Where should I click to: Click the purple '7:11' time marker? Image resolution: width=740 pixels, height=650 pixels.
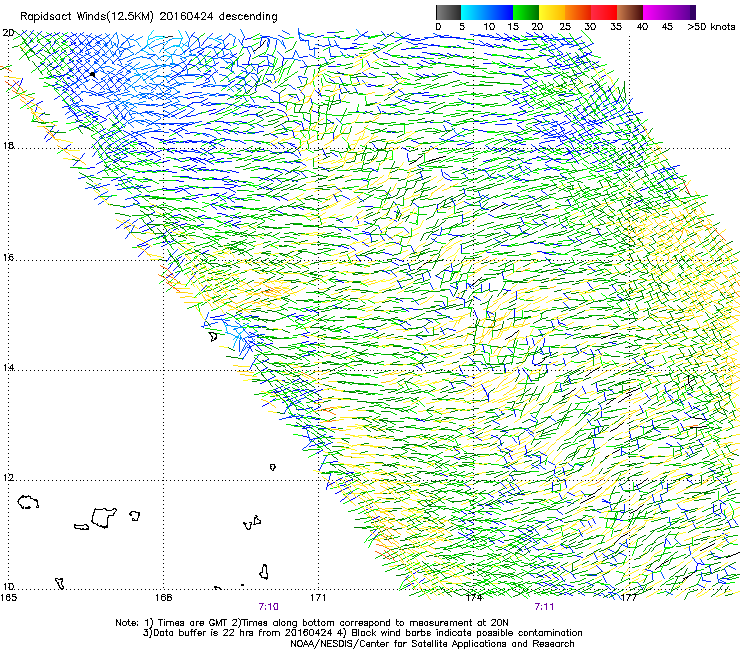click(544, 607)
